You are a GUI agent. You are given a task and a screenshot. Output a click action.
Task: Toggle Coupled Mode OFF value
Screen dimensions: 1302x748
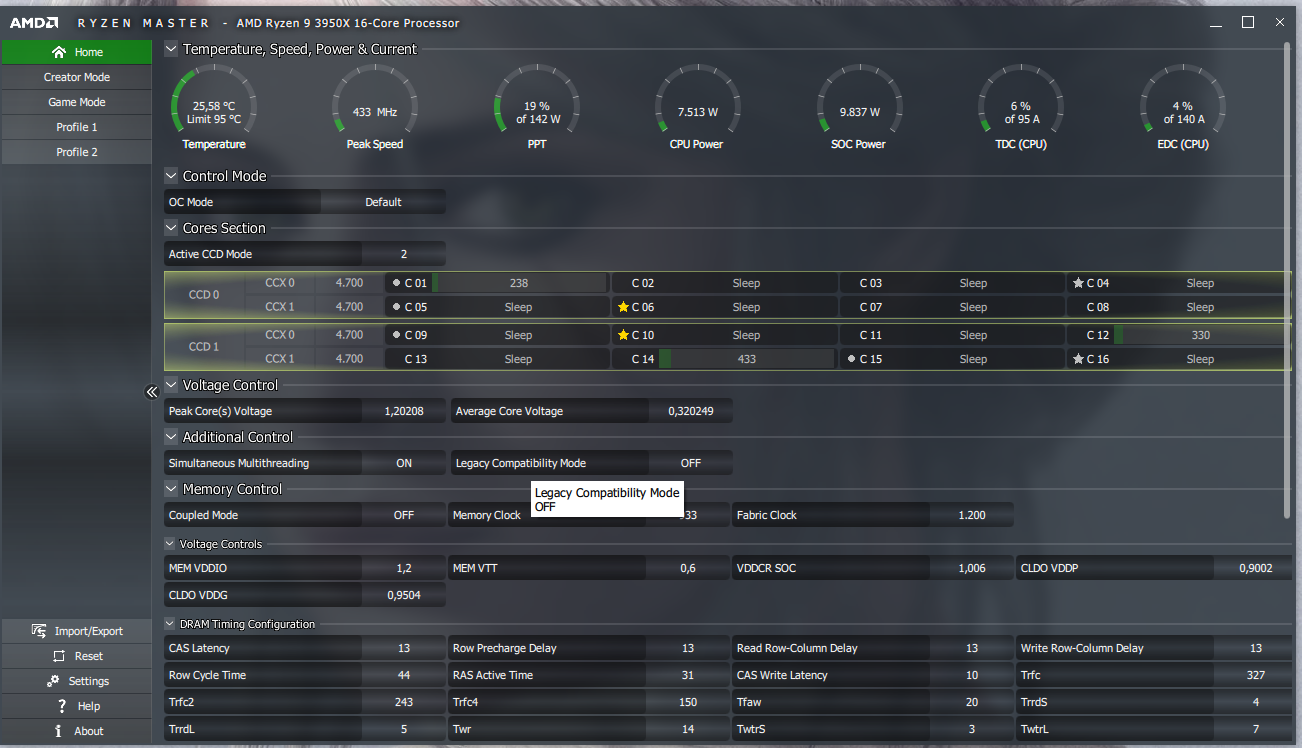404,515
